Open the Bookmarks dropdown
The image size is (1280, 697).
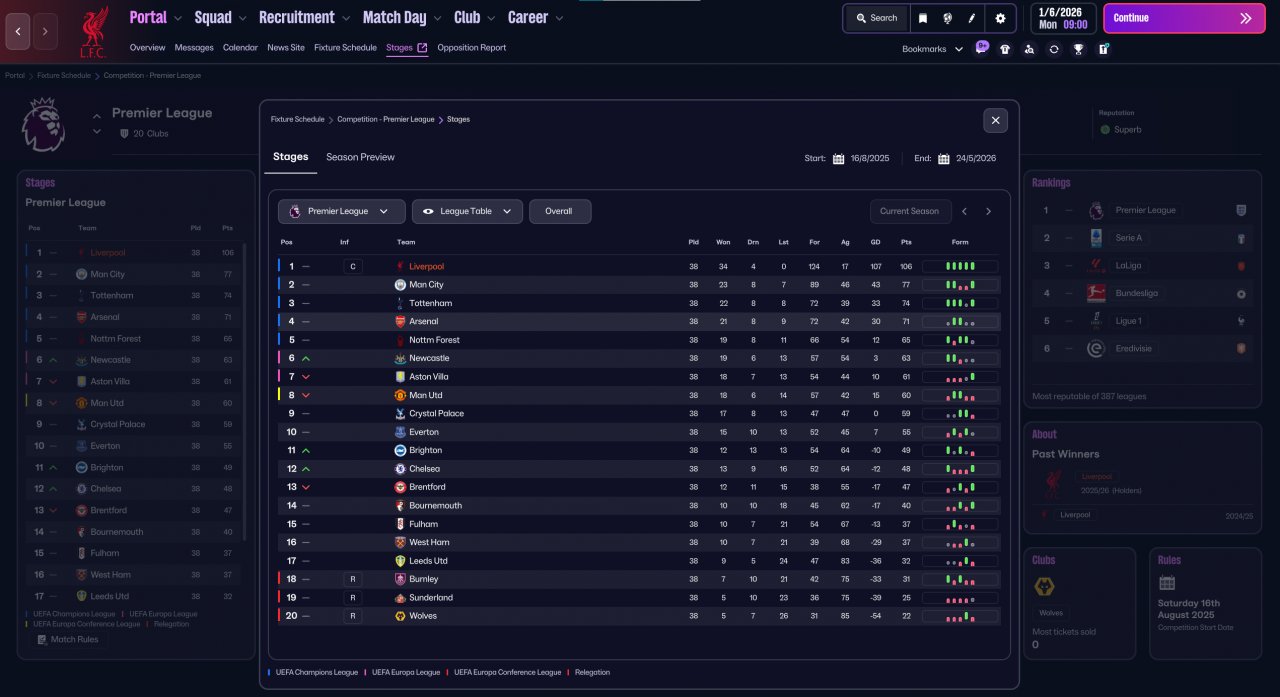click(x=932, y=49)
